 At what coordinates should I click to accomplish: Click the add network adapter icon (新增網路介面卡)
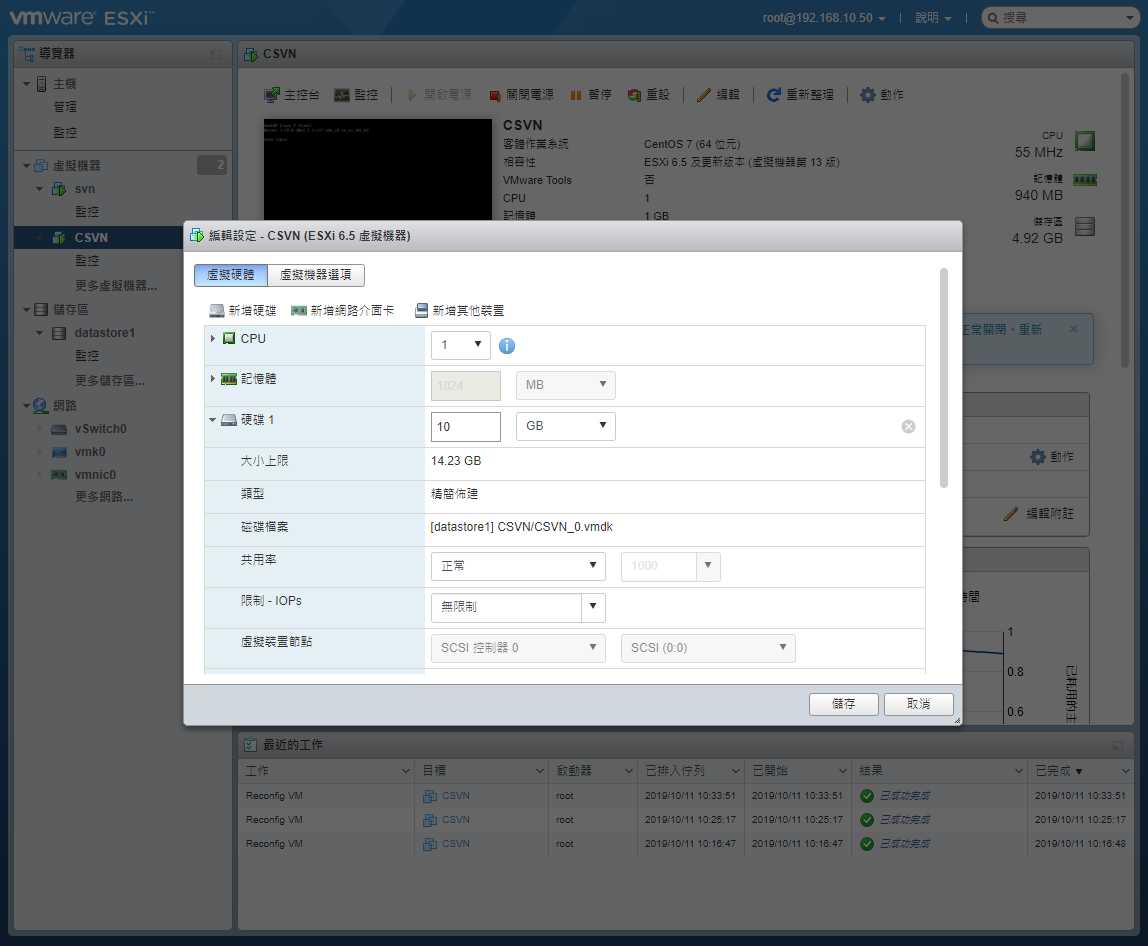(298, 310)
